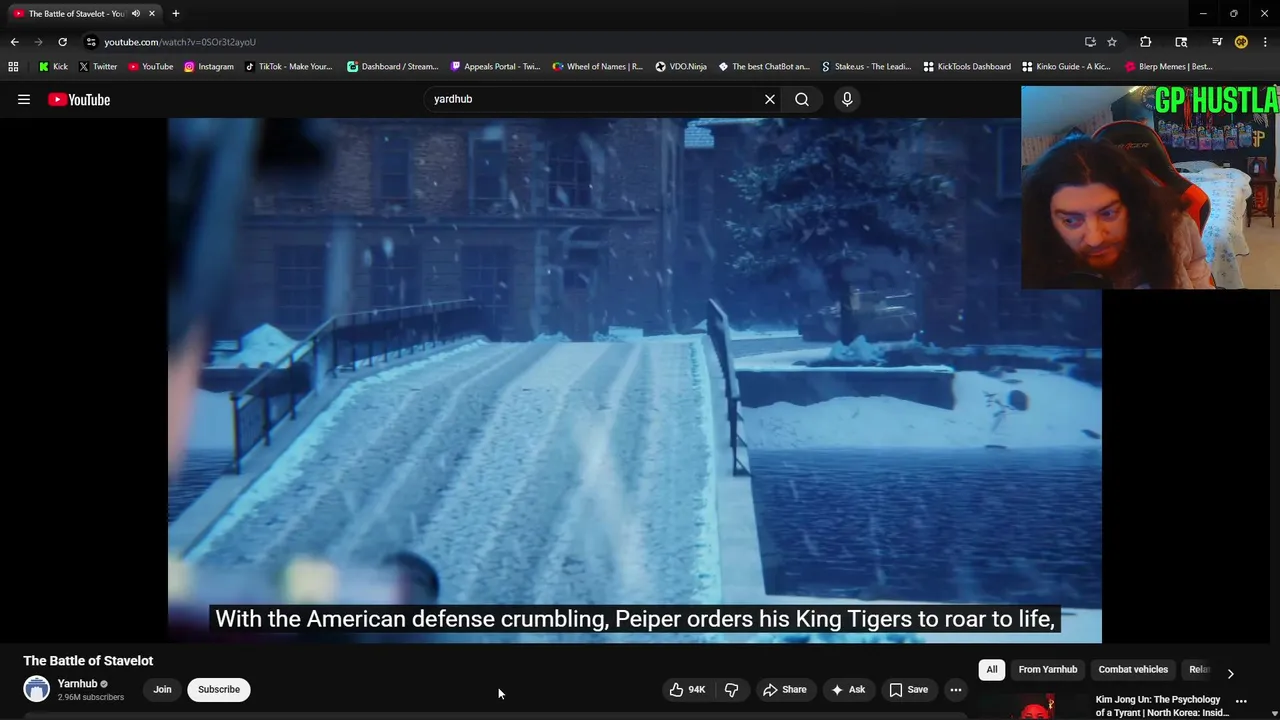Open 'Blerp Memes | Best...' bookmark
The width and height of the screenshot is (1280, 720).
click(x=1169, y=67)
